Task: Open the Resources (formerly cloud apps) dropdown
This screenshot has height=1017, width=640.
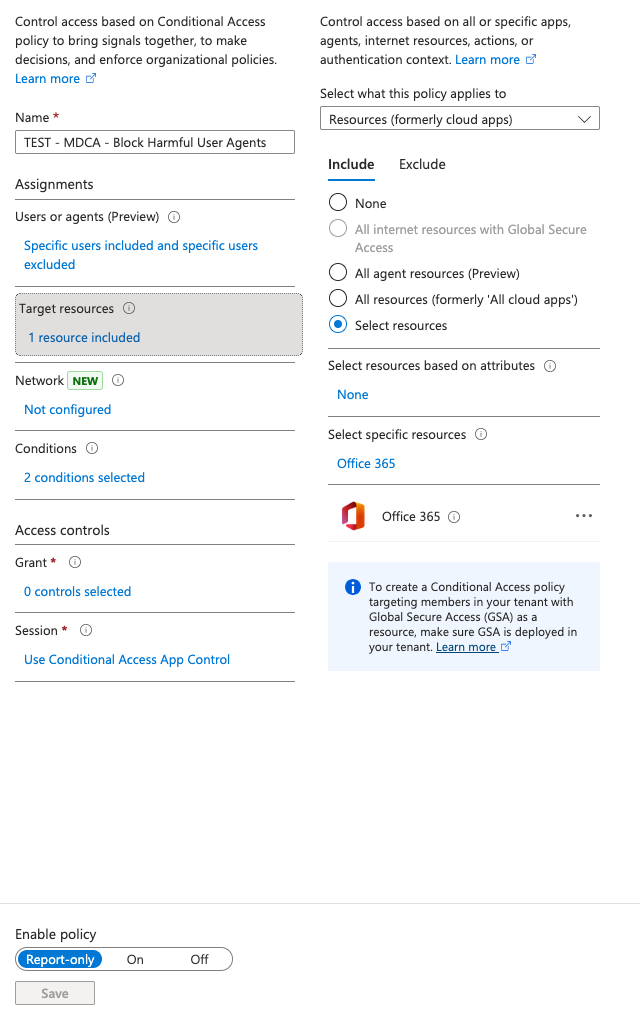Action: pyautogui.click(x=460, y=119)
